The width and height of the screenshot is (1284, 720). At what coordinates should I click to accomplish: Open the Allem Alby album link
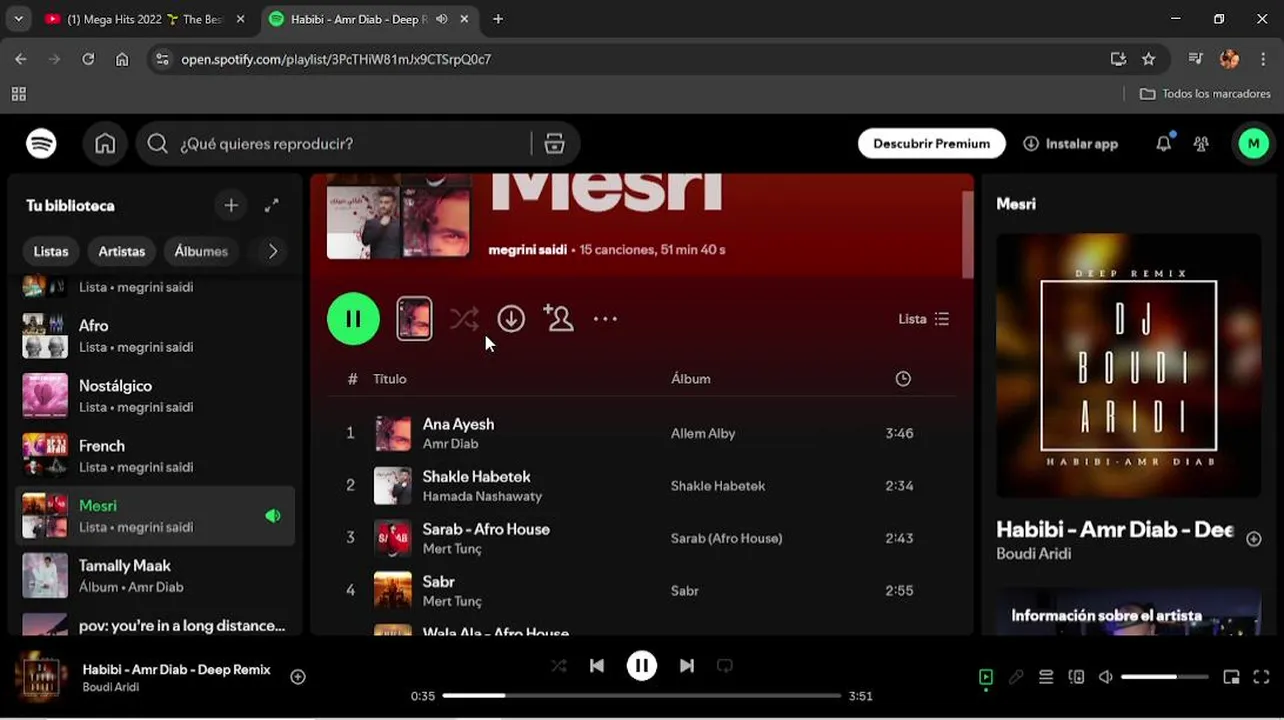[x=703, y=434]
